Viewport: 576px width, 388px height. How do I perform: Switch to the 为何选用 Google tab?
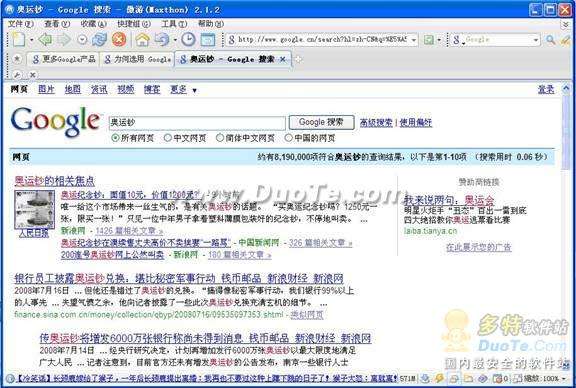[x=137, y=59]
